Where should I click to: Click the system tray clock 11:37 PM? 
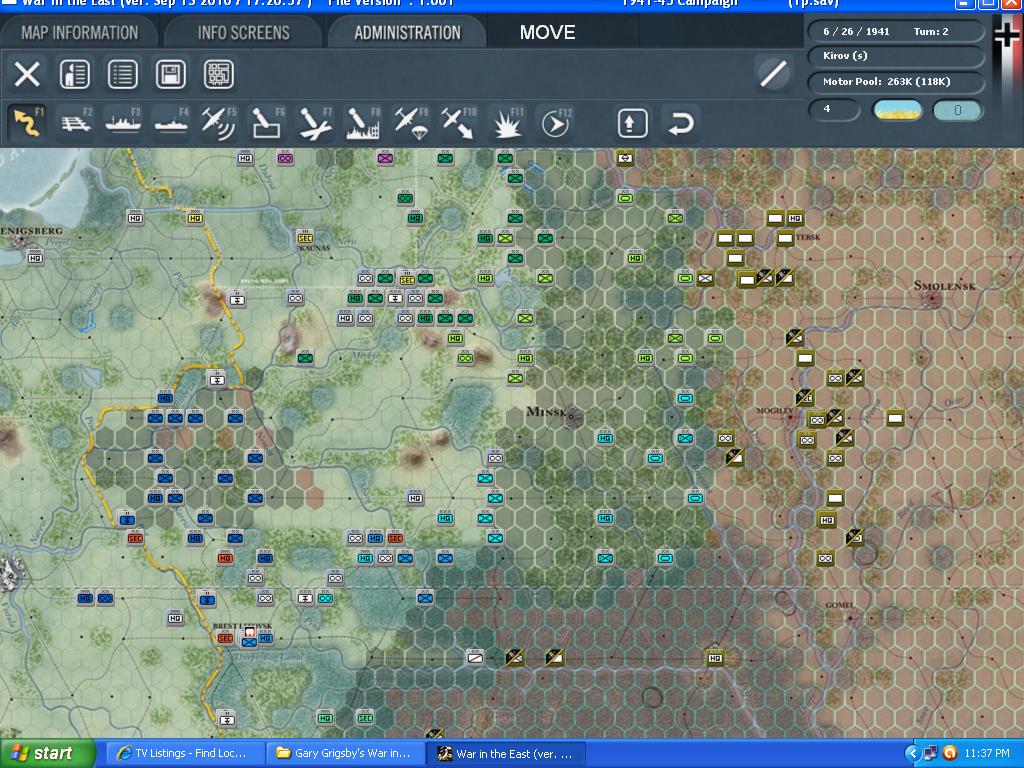[x=987, y=754]
